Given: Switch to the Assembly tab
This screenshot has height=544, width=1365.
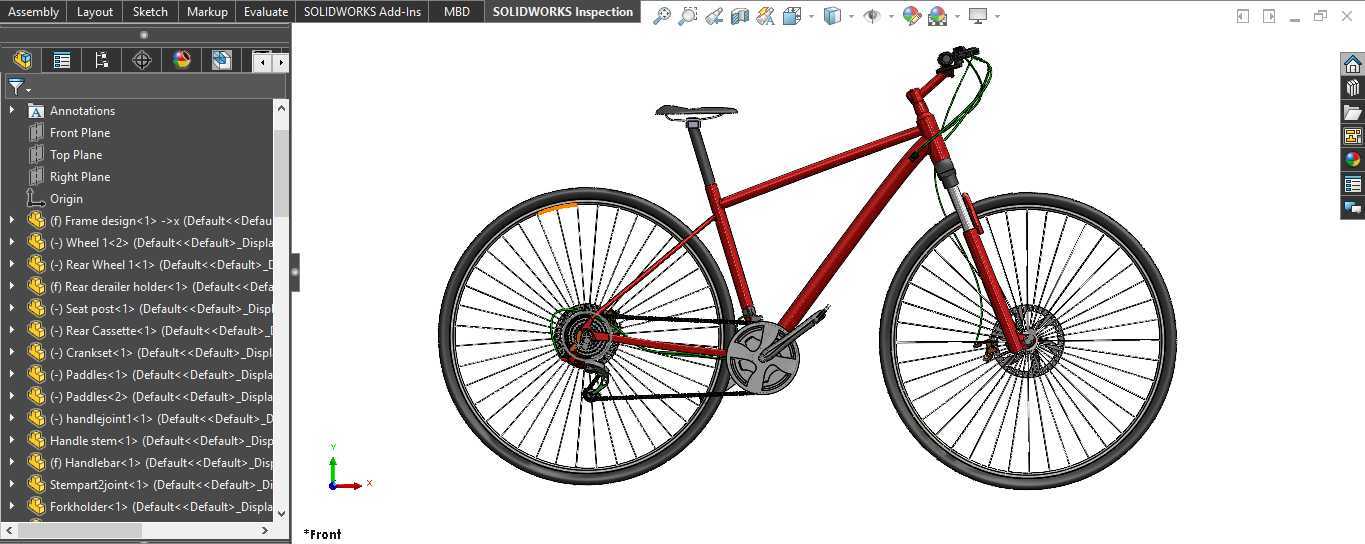Looking at the screenshot, I should (x=34, y=12).
